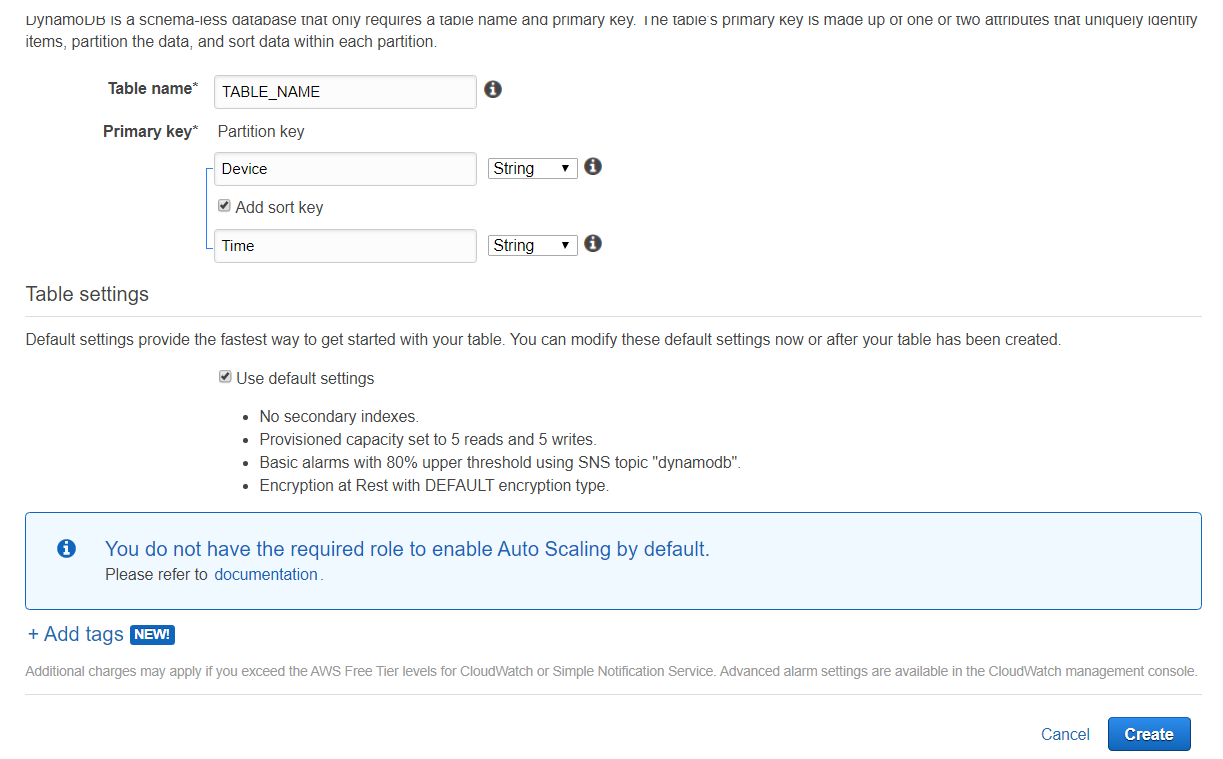Click the Table name input field
The width and height of the screenshot is (1223, 759).
click(x=345, y=91)
